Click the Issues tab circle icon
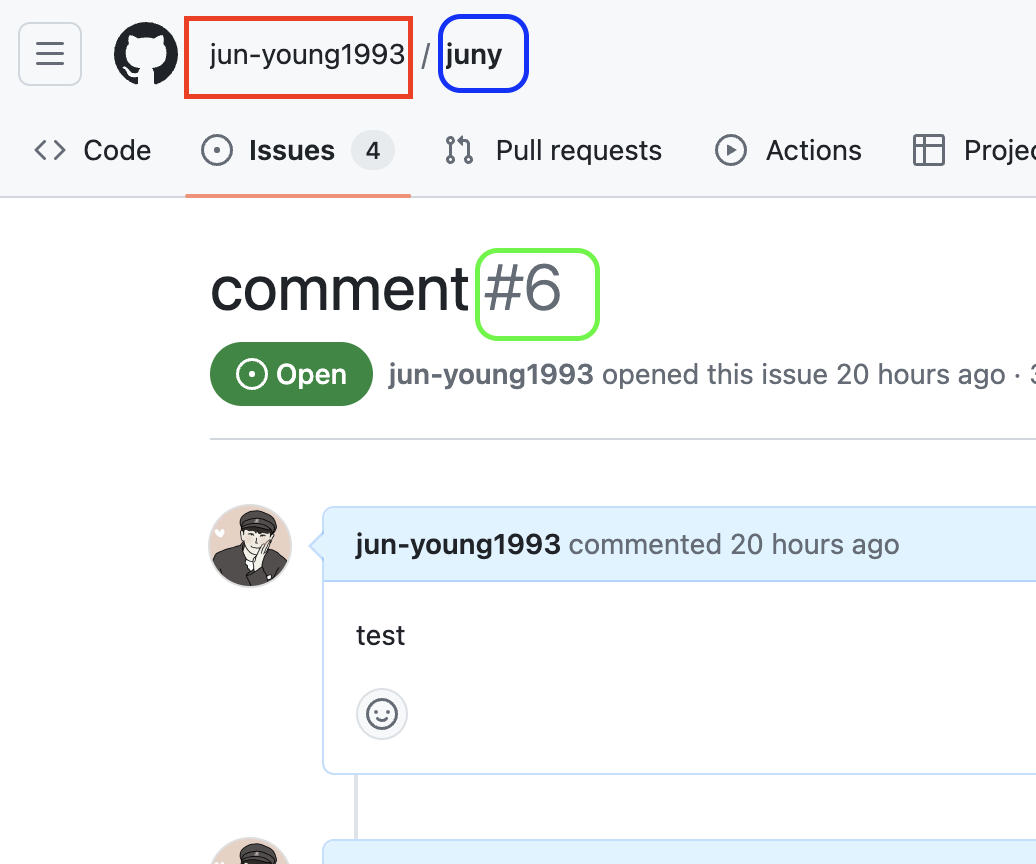Image resolution: width=1036 pixels, height=864 pixels. click(217, 150)
